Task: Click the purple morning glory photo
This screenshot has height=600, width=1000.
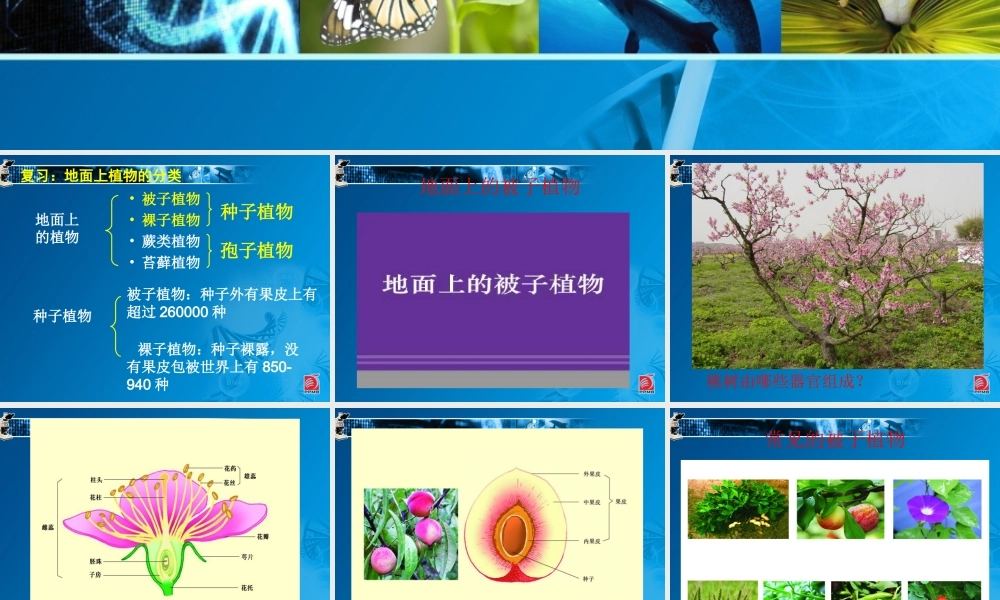Action: pos(937,509)
